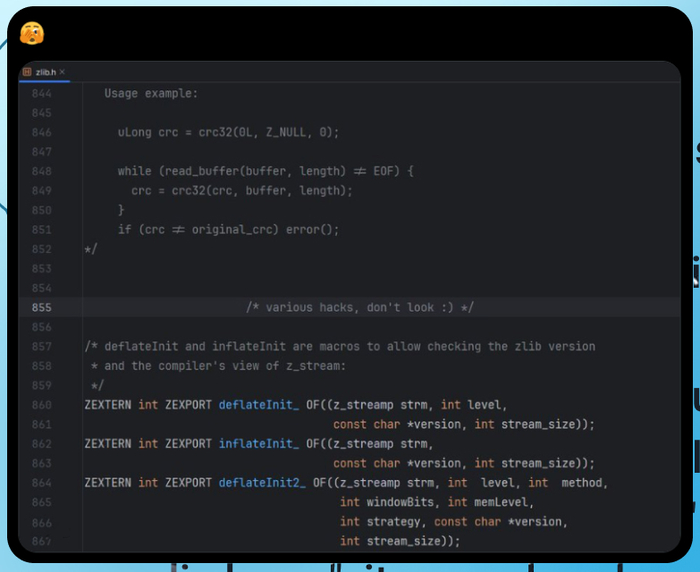Image resolution: width=700 pixels, height=572 pixels.
Task: Click windowBits parameter on line 865
Action: point(404,502)
